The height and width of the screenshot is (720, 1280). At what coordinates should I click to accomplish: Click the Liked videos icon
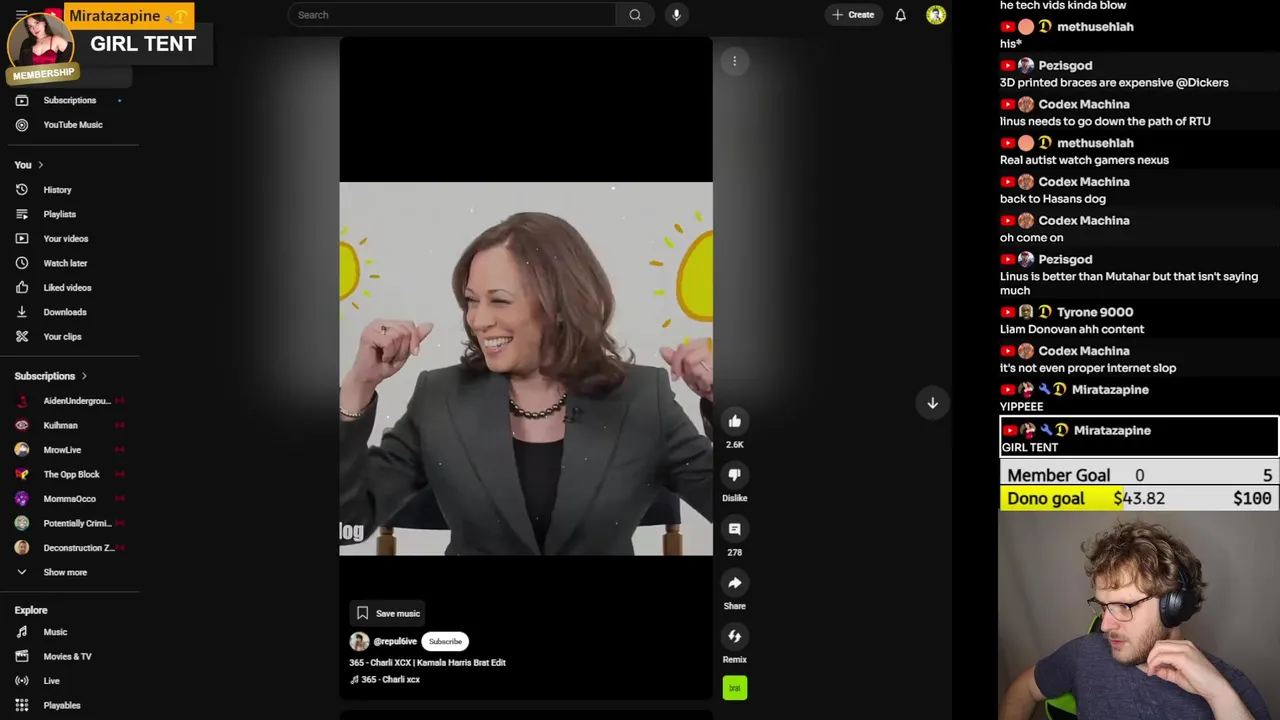click(x=22, y=288)
